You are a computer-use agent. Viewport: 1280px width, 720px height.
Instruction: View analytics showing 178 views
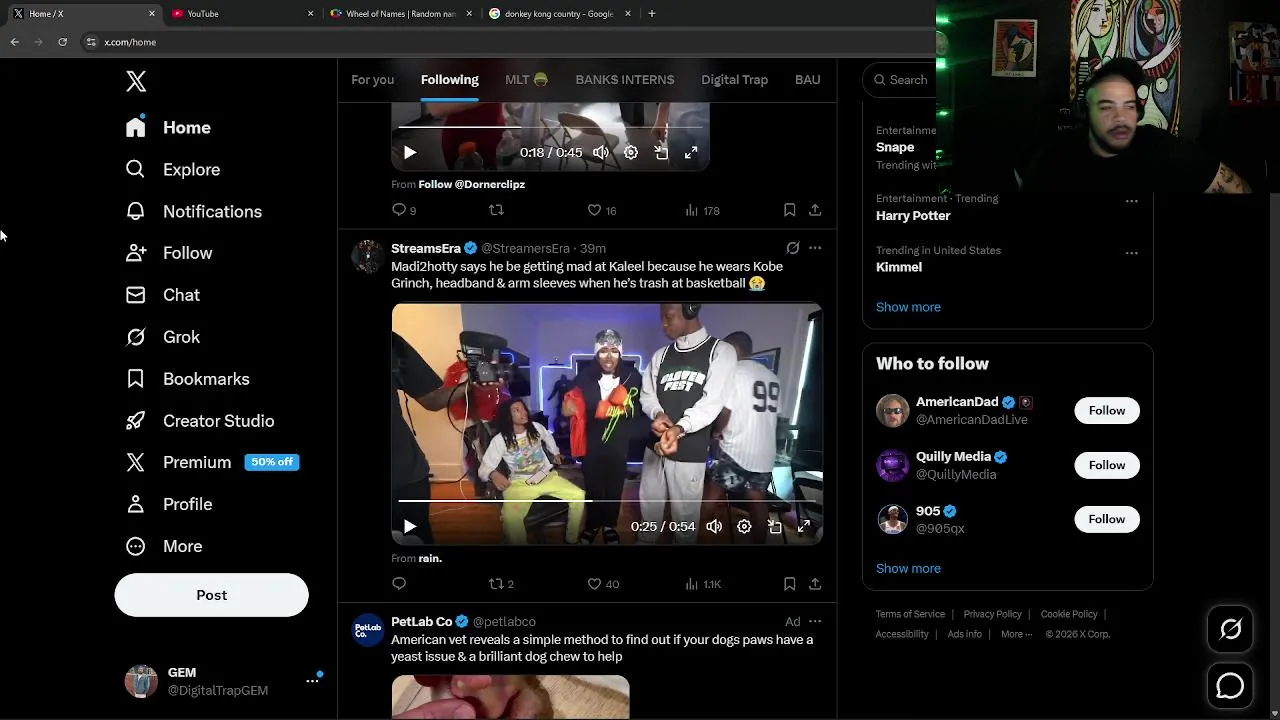pos(702,210)
